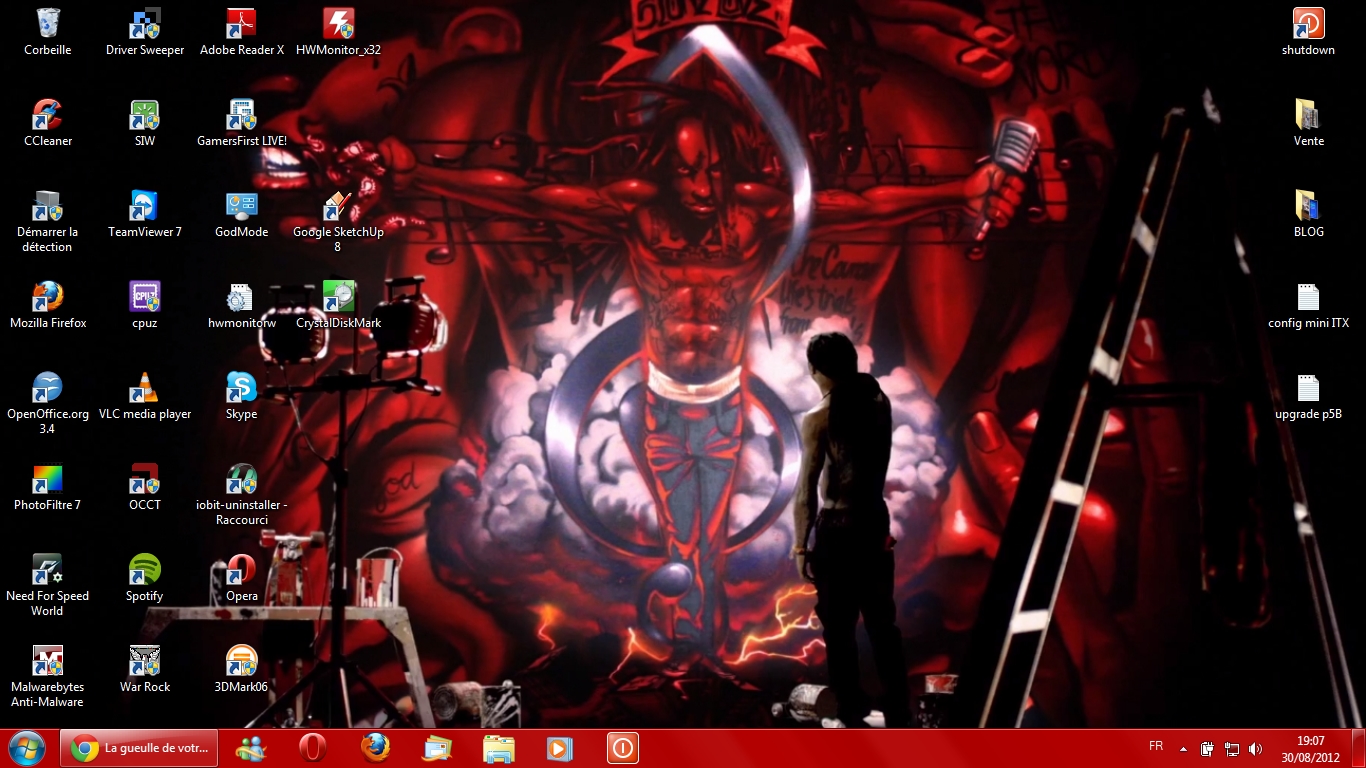This screenshot has height=768, width=1366.
Task: Show hidden system tray icons
Action: tap(1184, 748)
